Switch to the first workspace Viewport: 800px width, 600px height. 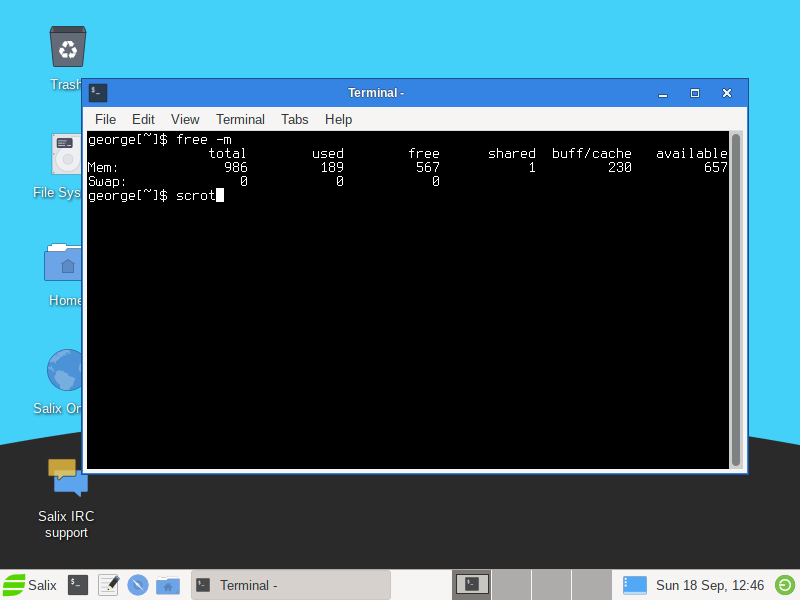pos(472,585)
